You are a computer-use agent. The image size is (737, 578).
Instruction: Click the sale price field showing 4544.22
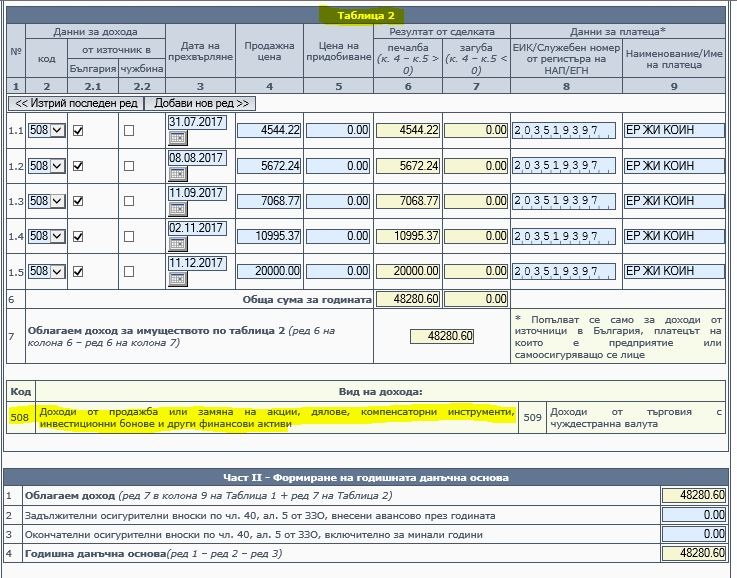pos(269,130)
